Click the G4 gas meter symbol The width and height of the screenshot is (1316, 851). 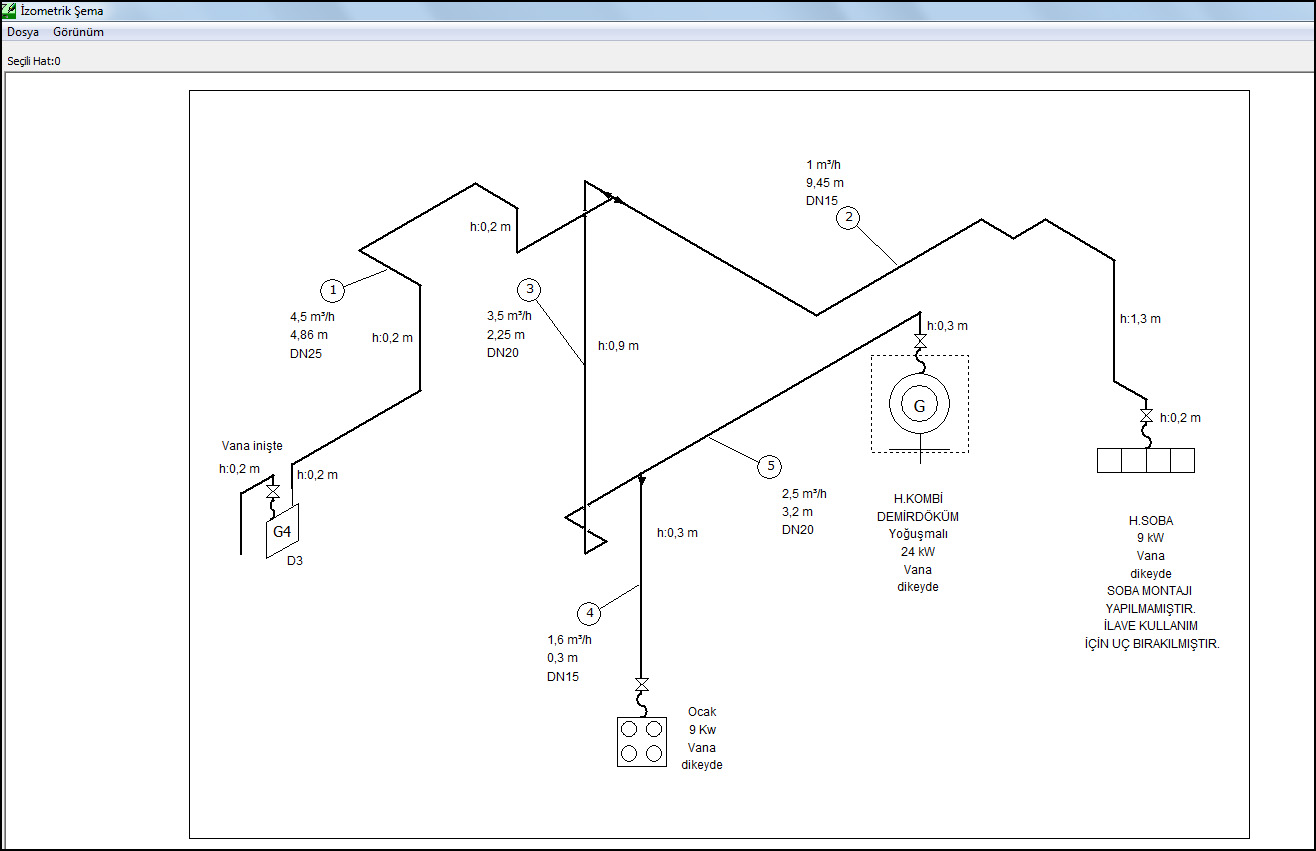tap(283, 531)
